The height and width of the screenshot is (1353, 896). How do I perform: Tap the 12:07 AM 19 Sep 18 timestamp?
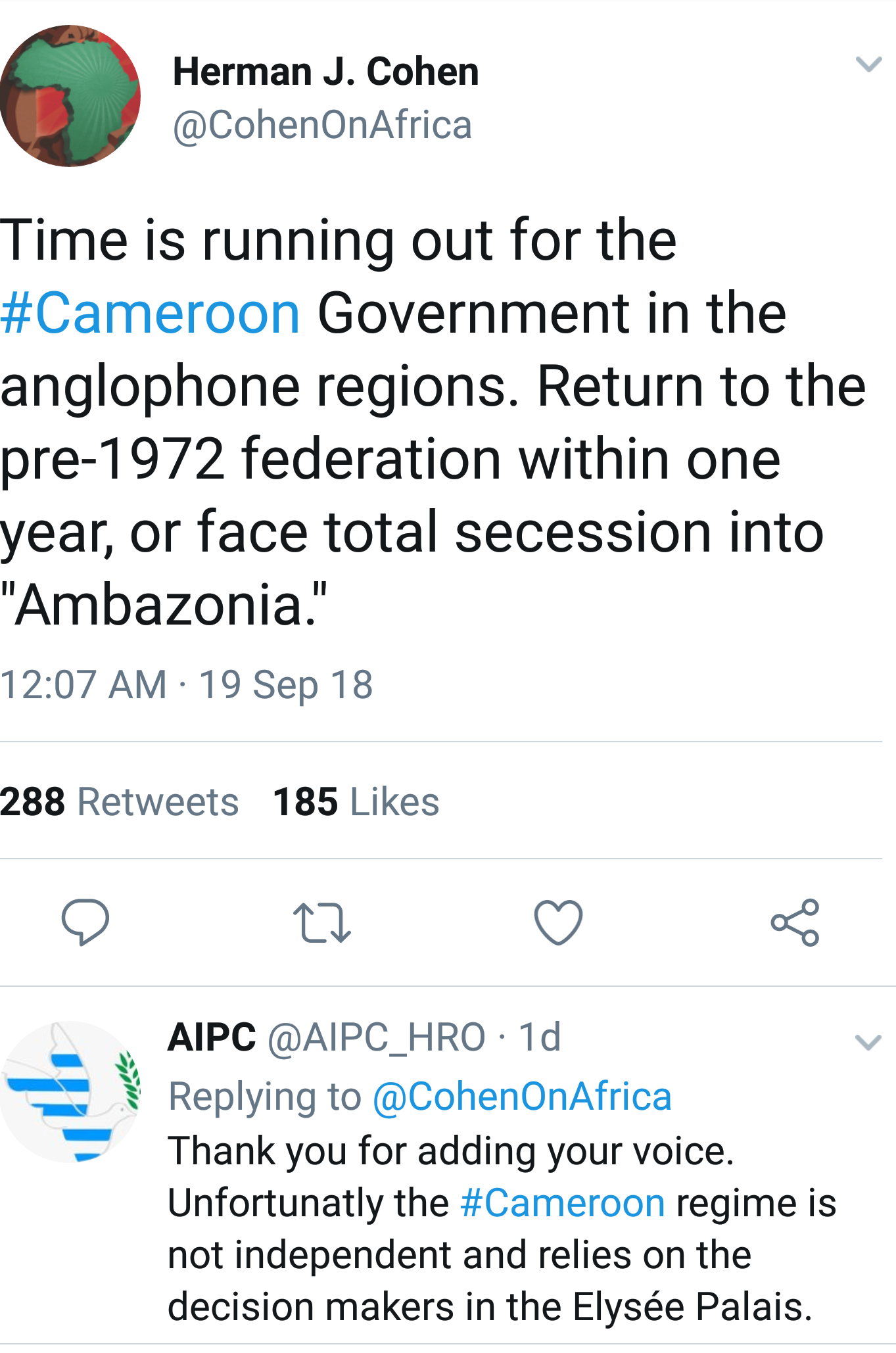(x=187, y=684)
